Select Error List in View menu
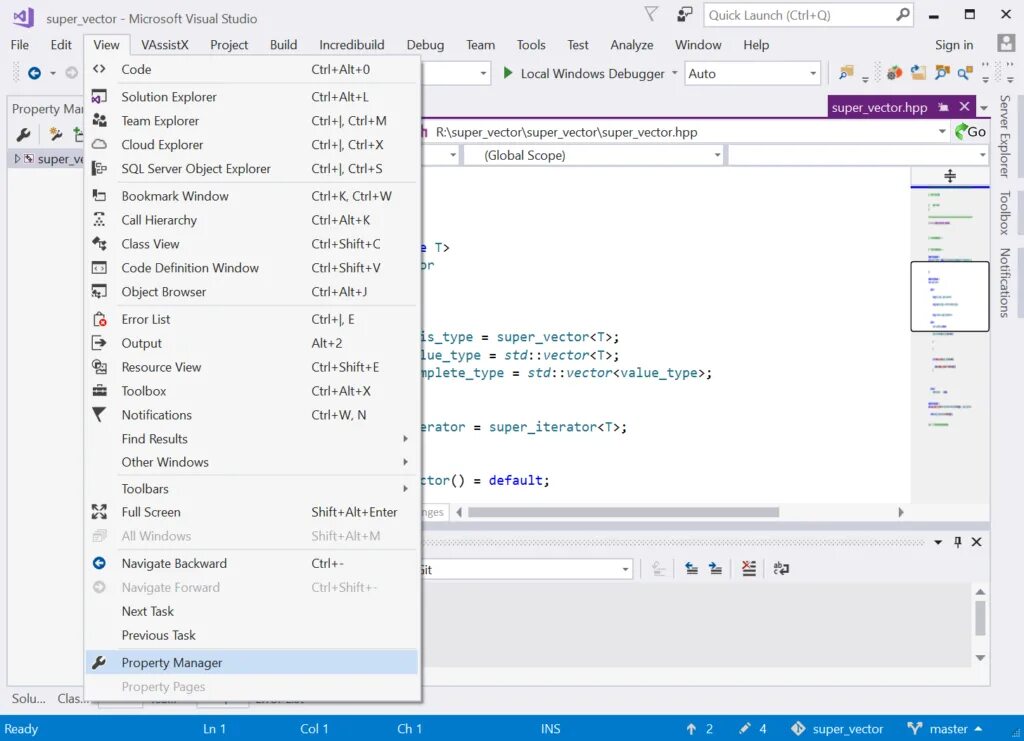 (x=251, y=319)
